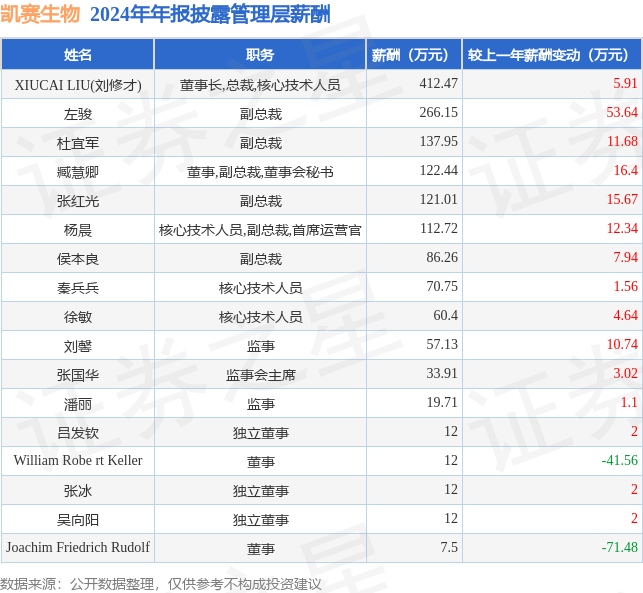Select the change value 10.74
Image resolution: width=643 pixels, height=593 pixels.
coord(622,344)
